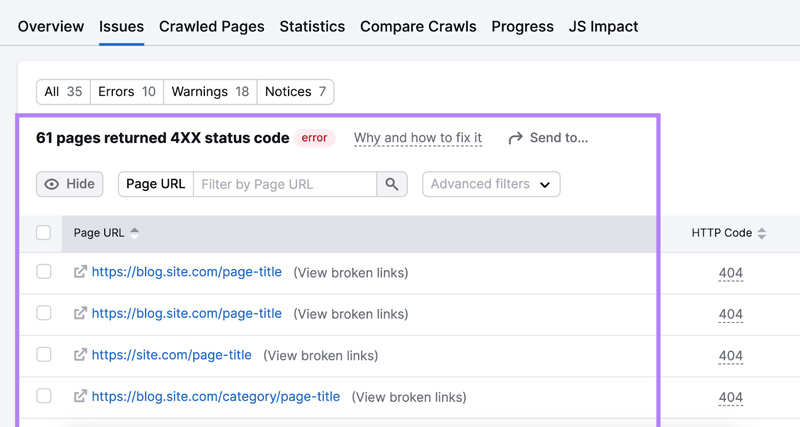The width and height of the screenshot is (800, 427).
Task: Click the Send to arrow icon
Action: pyautogui.click(x=515, y=138)
